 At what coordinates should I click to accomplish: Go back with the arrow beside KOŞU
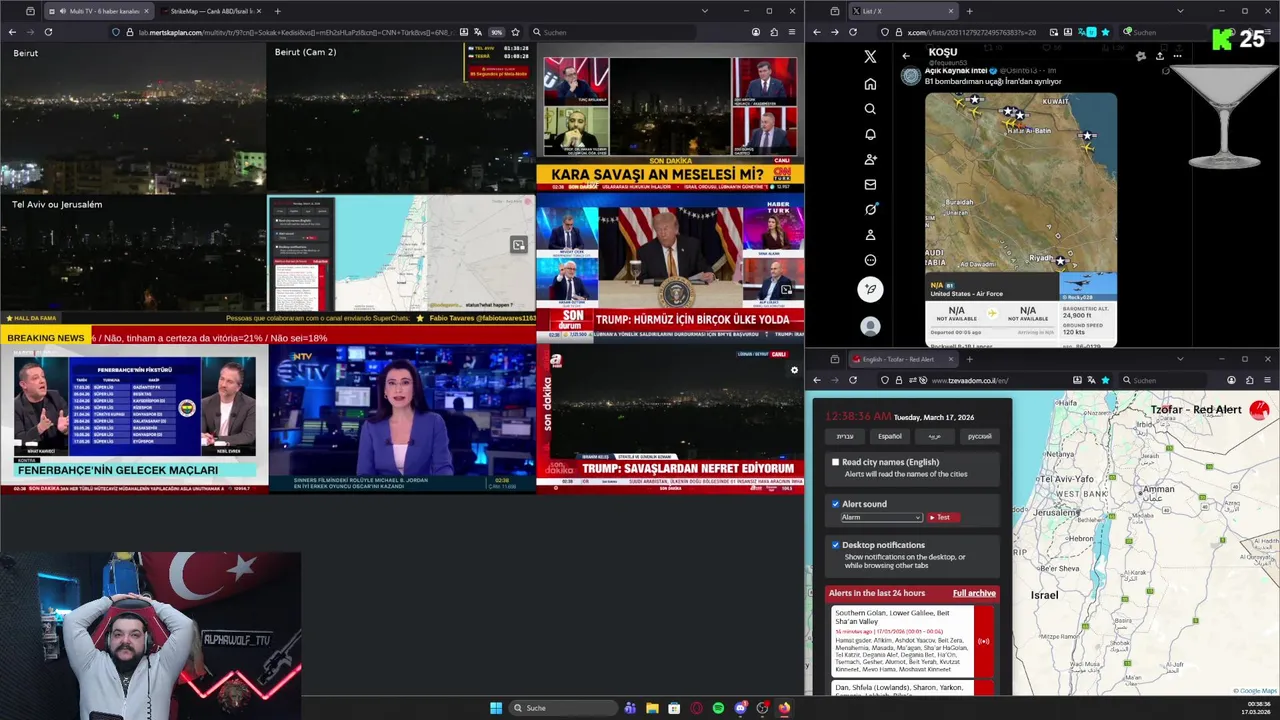tap(906, 56)
